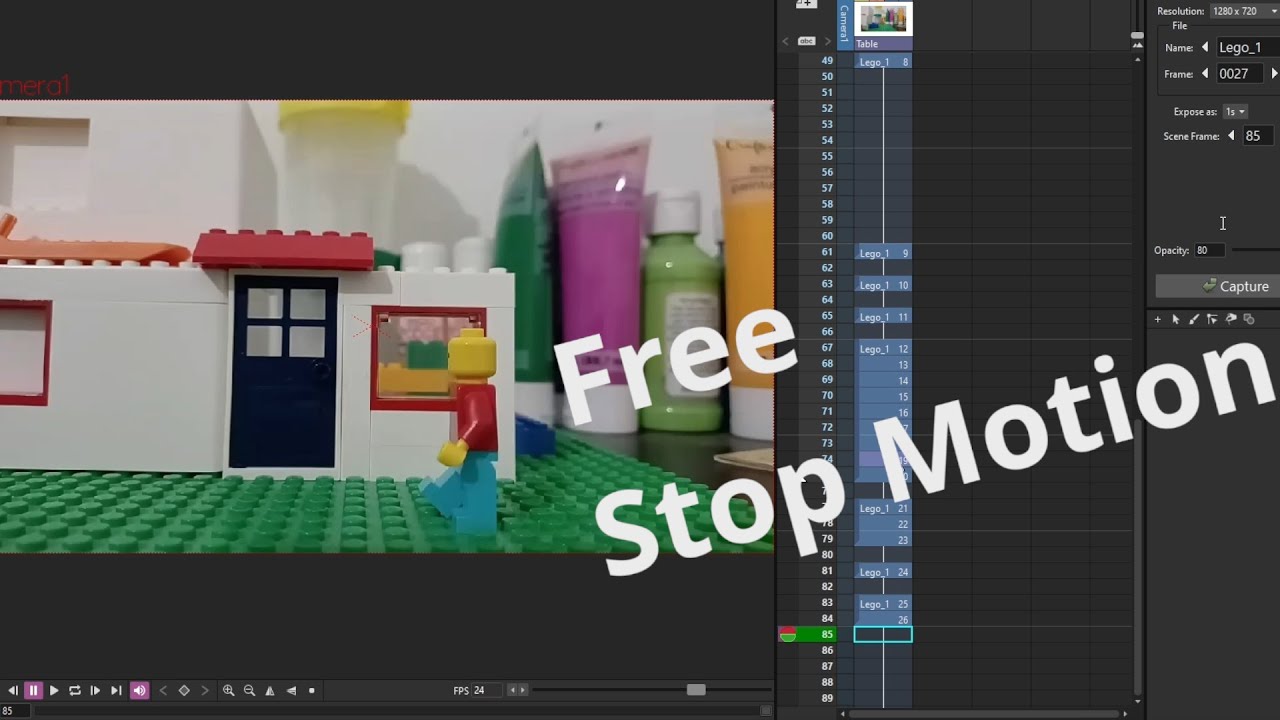Select the Lego_1 11 cell at row 65
Viewport: 1280px width, 720px height.
click(883, 317)
